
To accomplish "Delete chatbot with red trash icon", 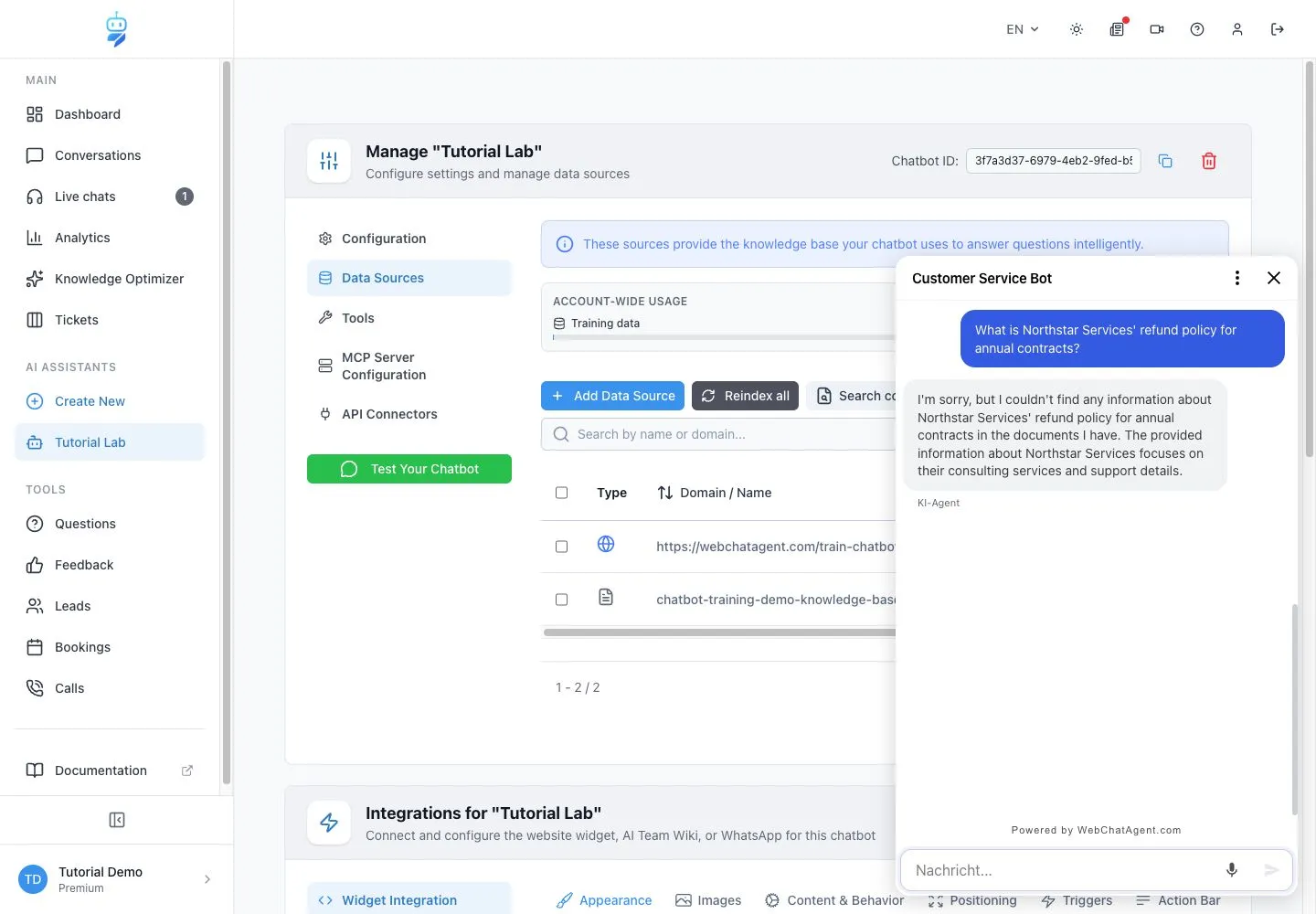I will [1209, 161].
